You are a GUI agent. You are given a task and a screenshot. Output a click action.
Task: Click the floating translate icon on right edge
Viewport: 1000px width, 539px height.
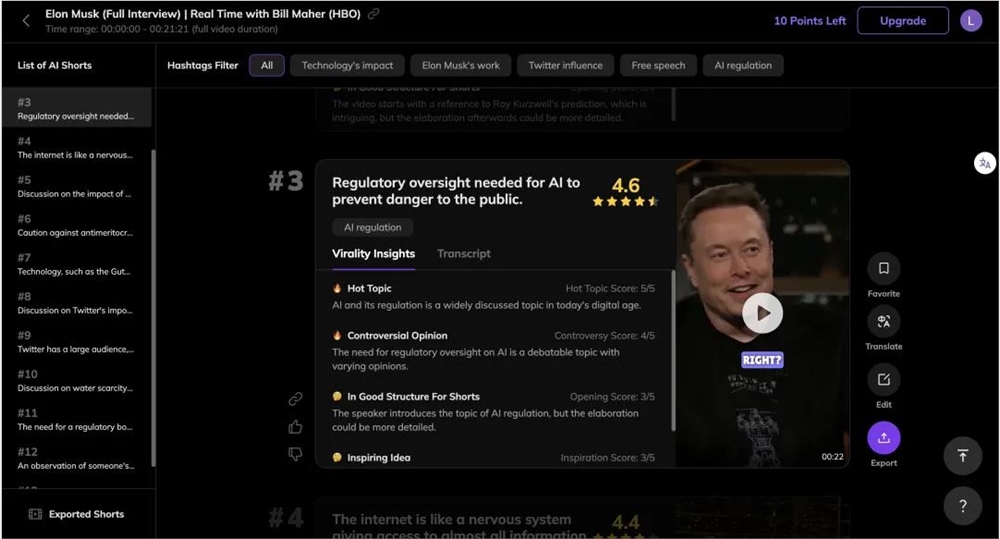tap(985, 163)
